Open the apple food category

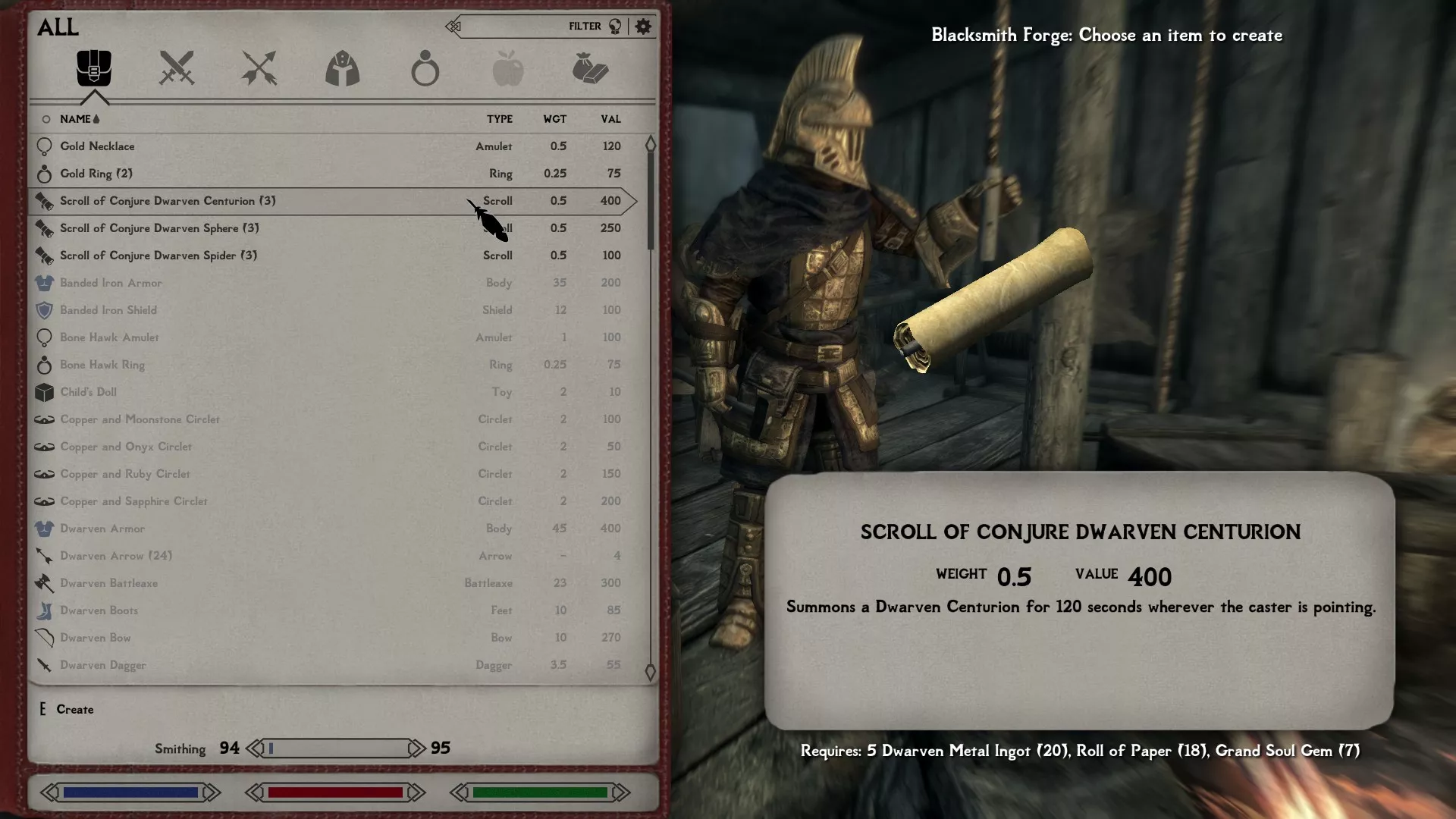click(507, 68)
